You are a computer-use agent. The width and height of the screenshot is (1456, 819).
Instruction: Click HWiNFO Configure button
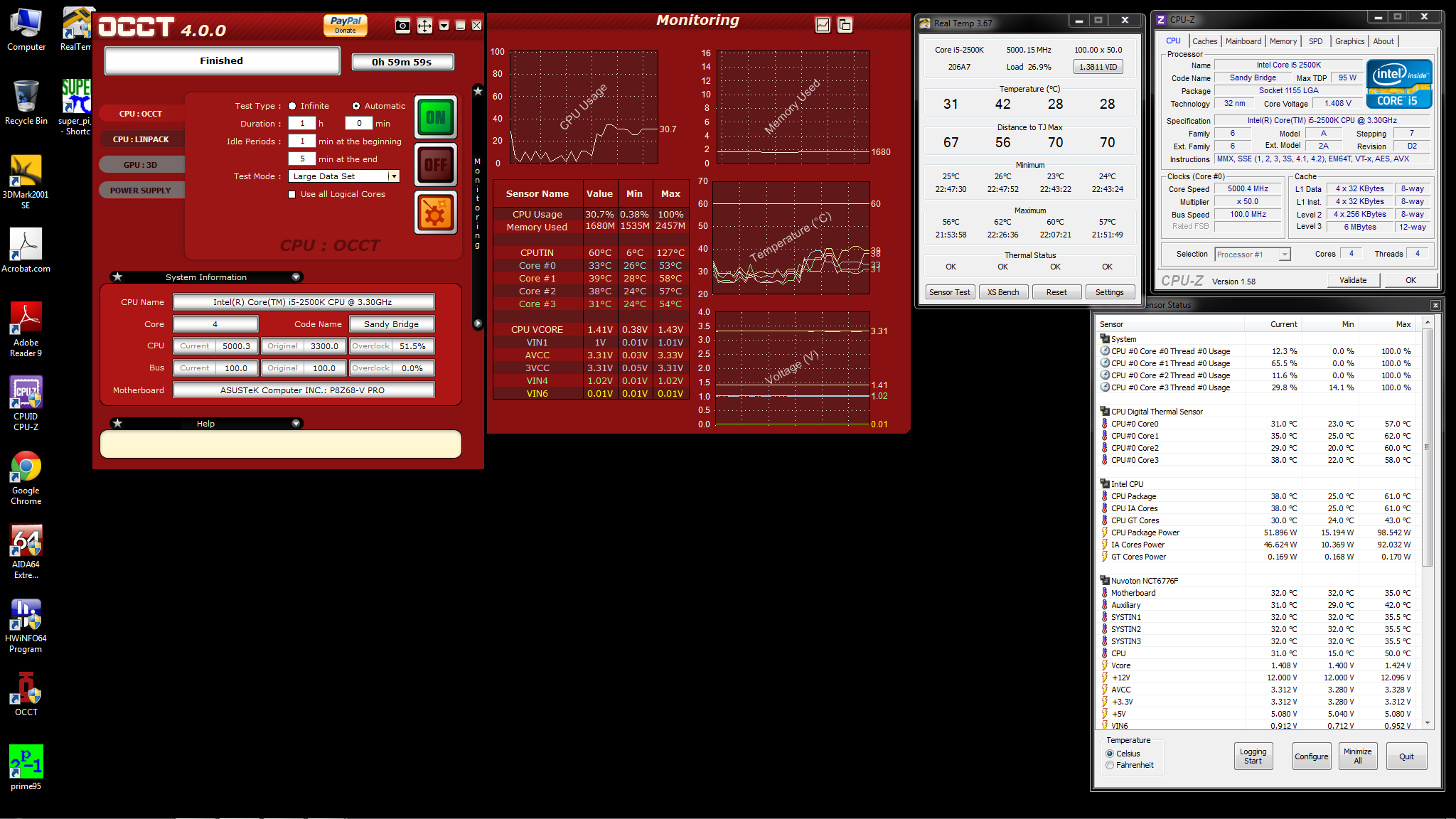point(1311,756)
